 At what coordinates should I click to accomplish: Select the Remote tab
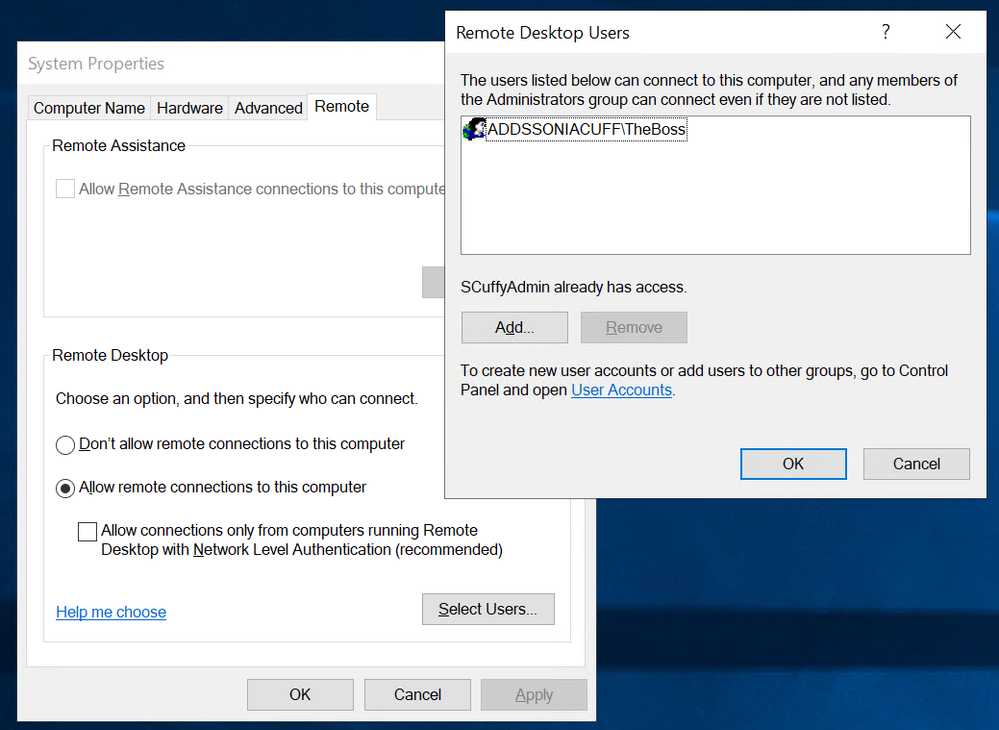[341, 106]
